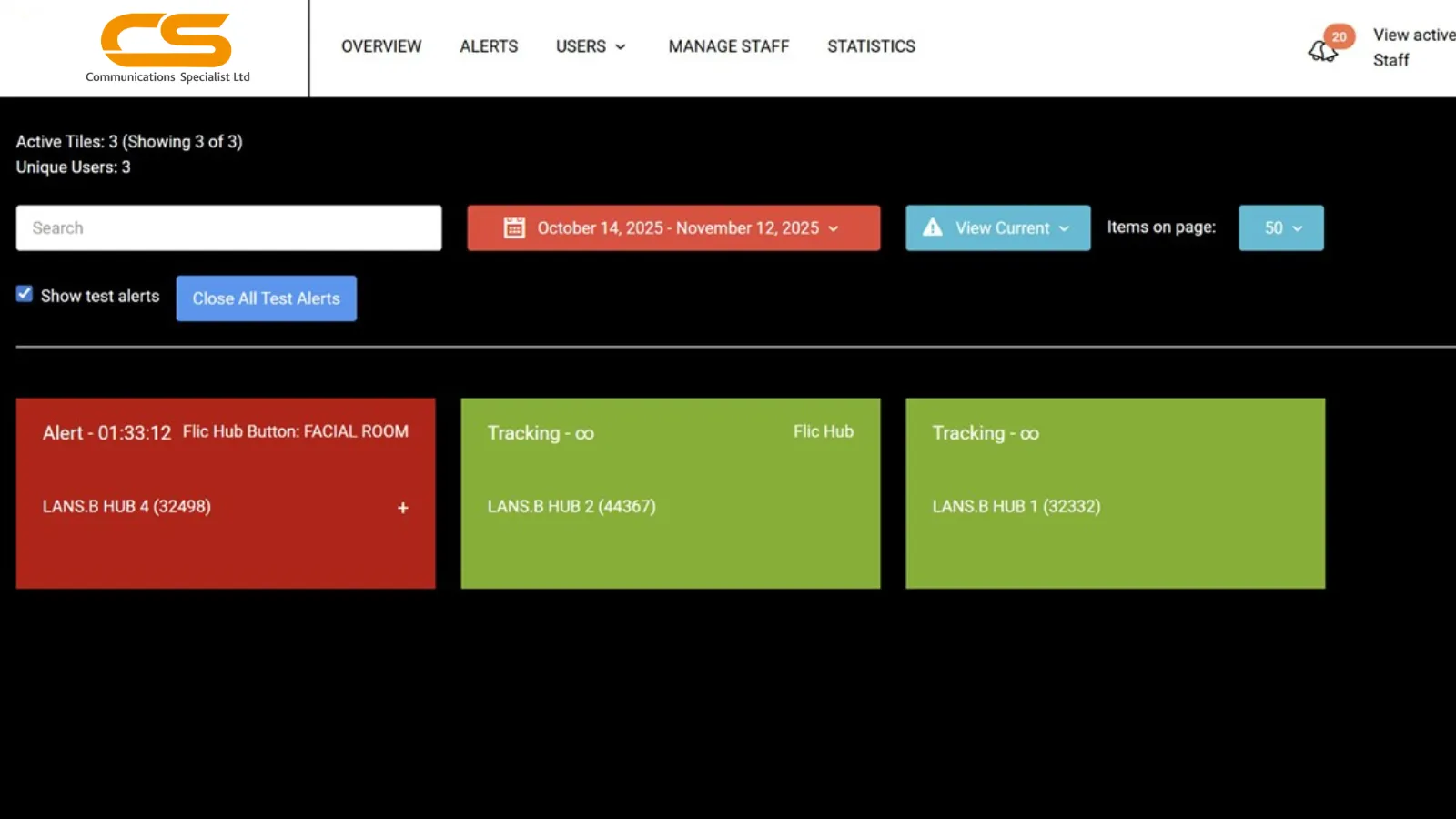Screen dimensions: 1456x819
Task: Click the red 20 notification badge
Action: pyautogui.click(x=1339, y=36)
